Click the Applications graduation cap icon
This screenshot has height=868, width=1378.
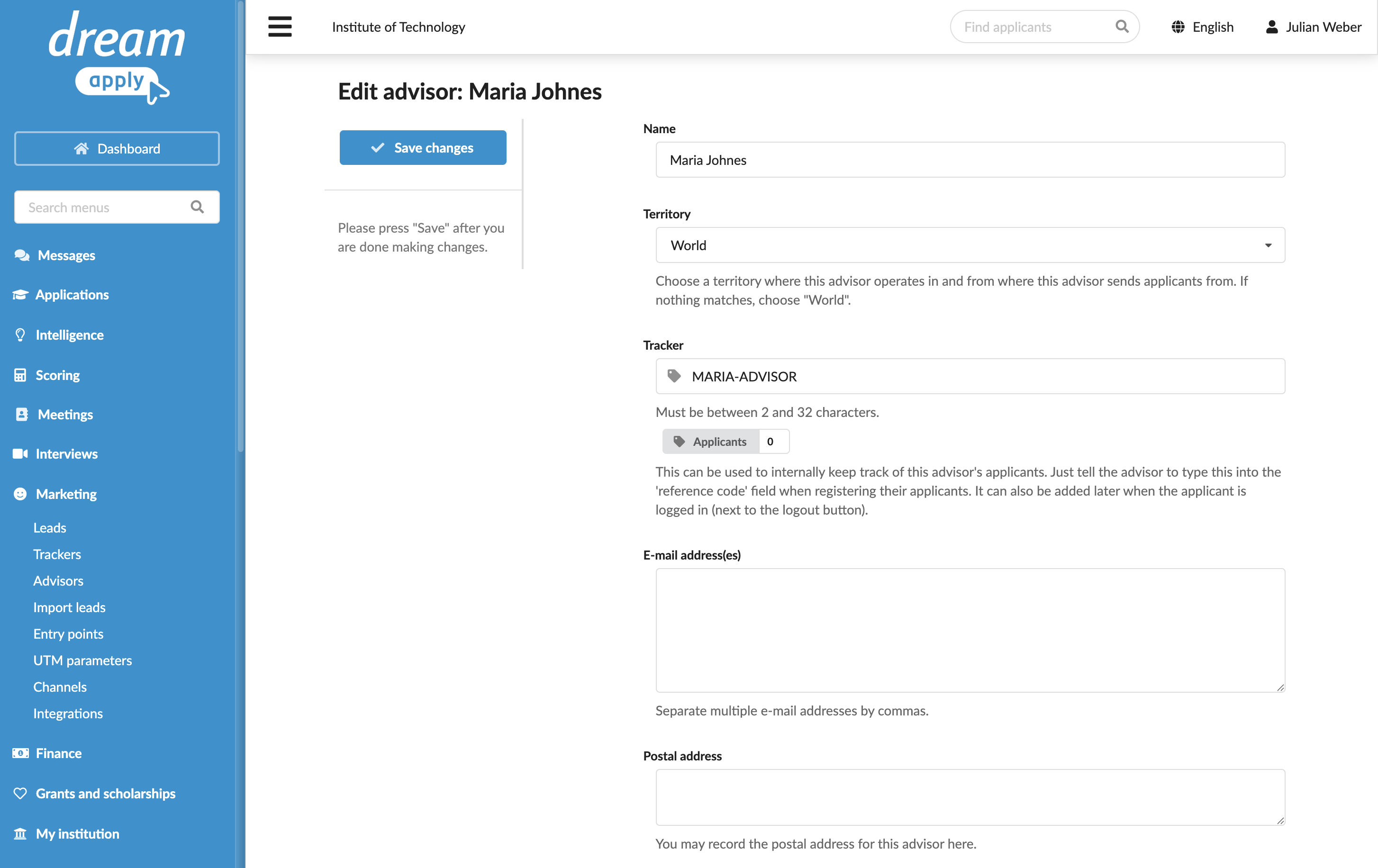point(20,295)
